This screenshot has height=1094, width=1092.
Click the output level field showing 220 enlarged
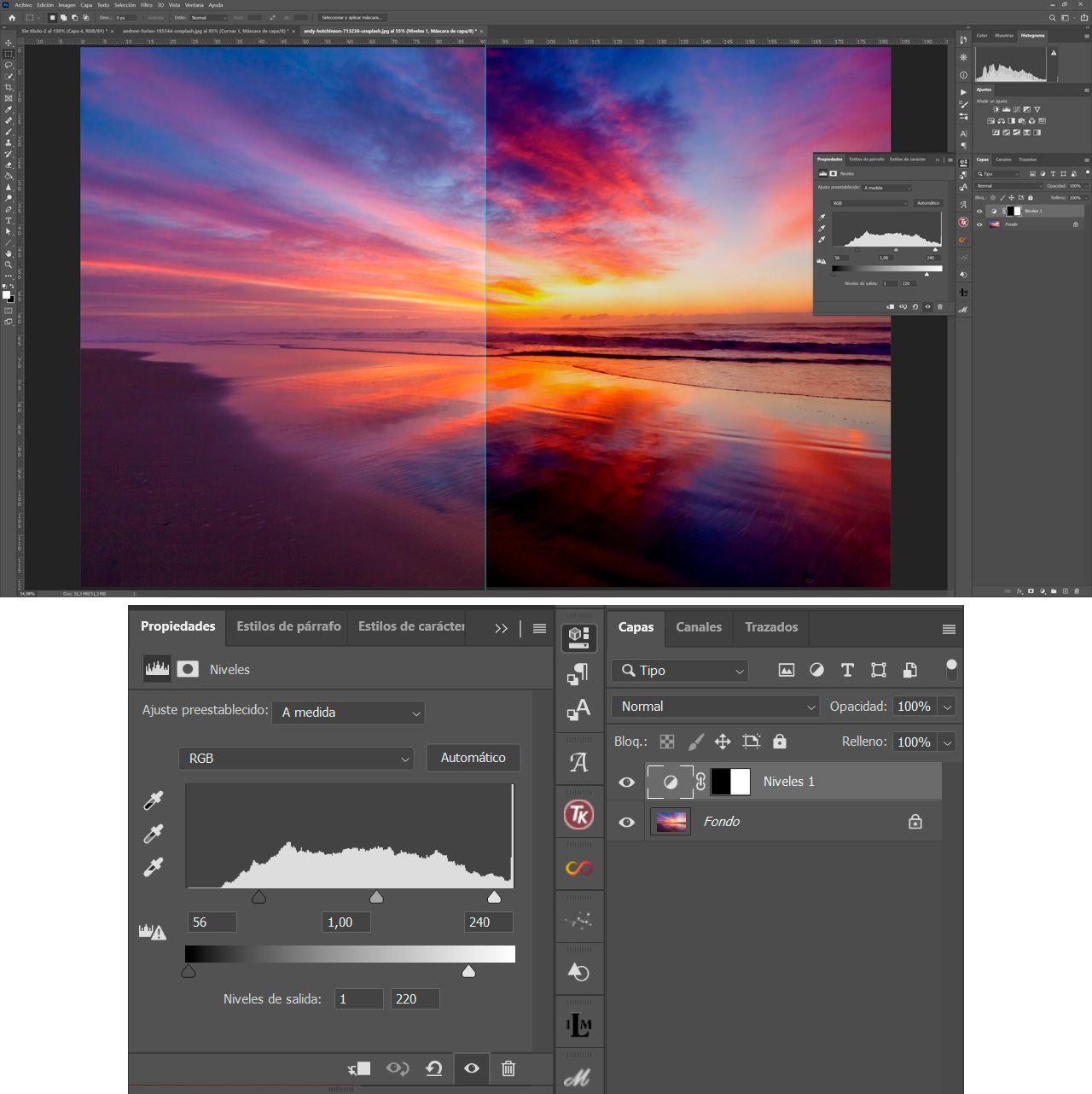(x=415, y=999)
